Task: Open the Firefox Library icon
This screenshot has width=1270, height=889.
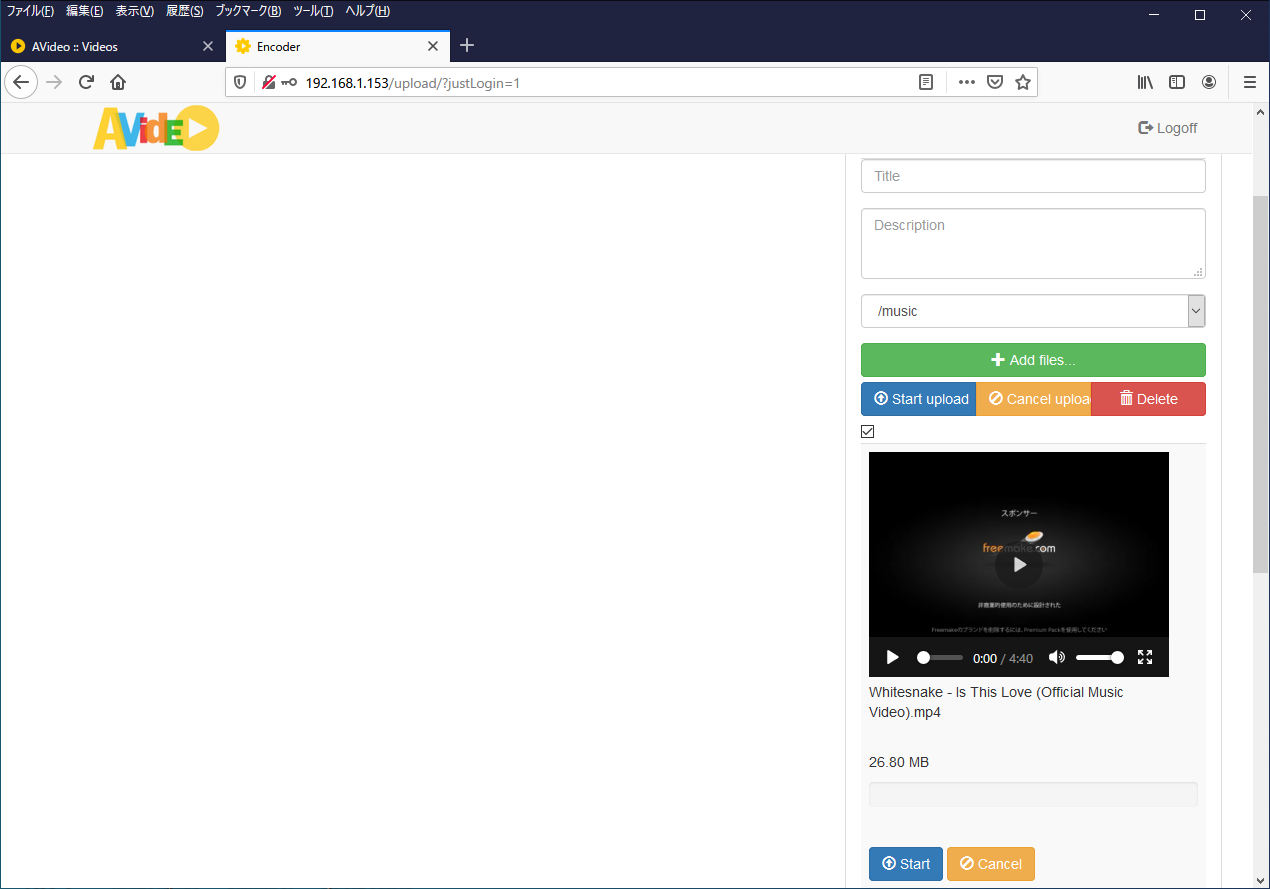Action: pyautogui.click(x=1145, y=82)
